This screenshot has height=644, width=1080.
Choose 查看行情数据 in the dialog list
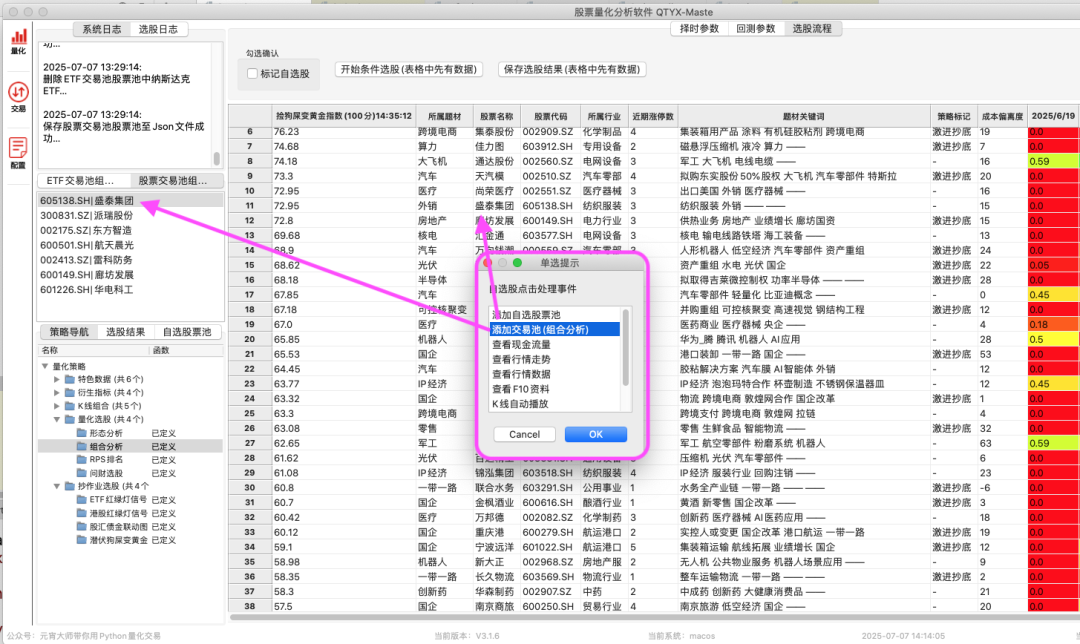555,374
